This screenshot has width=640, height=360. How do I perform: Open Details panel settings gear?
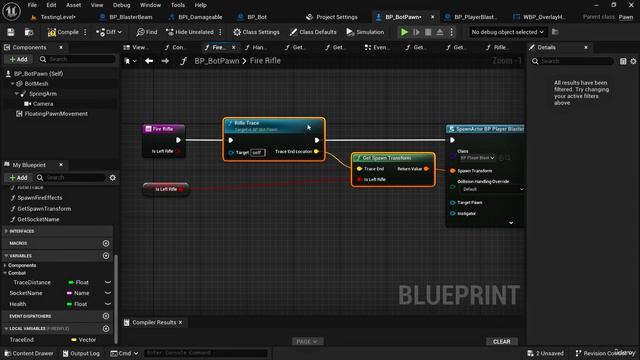[633, 61]
